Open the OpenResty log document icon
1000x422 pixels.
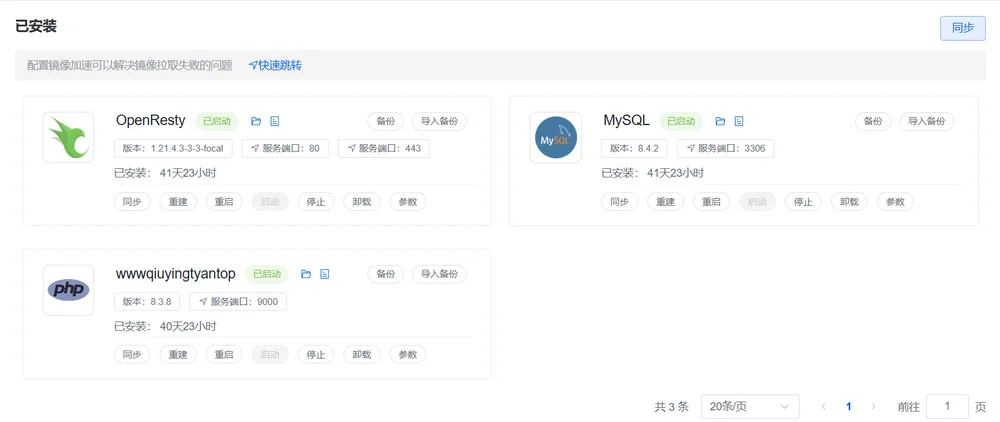(275, 121)
